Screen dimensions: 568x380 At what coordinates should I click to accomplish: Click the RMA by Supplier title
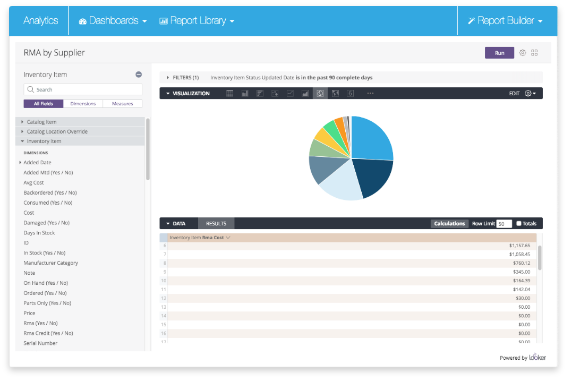coord(54,53)
